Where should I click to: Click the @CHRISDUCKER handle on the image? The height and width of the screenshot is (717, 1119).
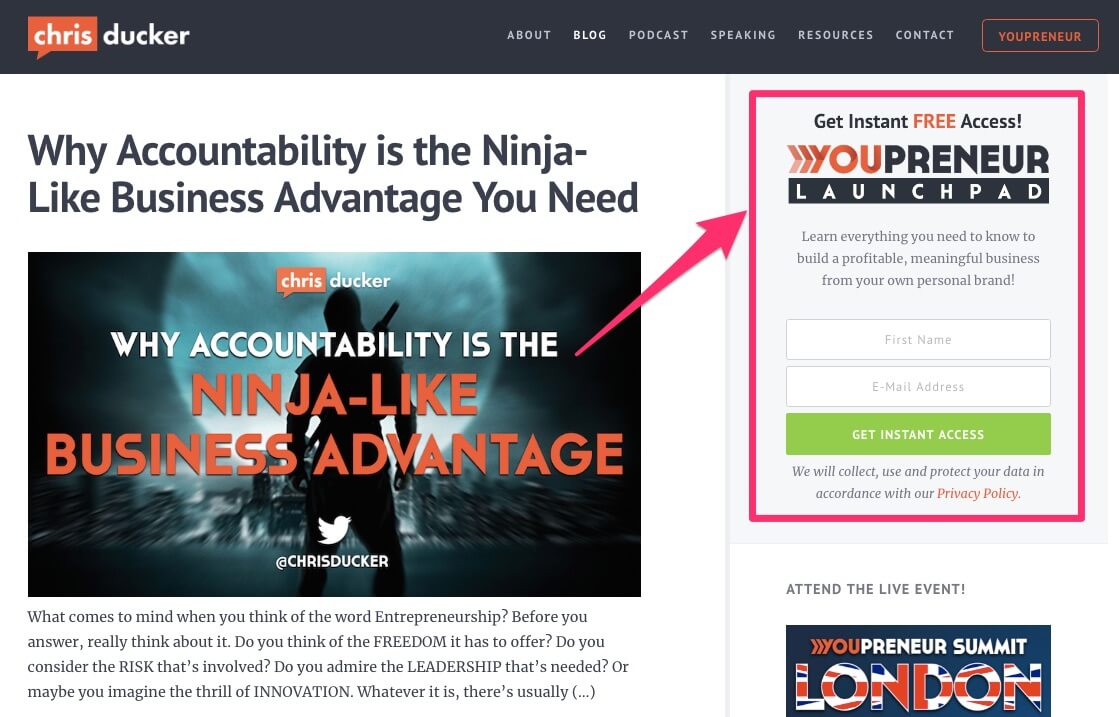[332, 561]
